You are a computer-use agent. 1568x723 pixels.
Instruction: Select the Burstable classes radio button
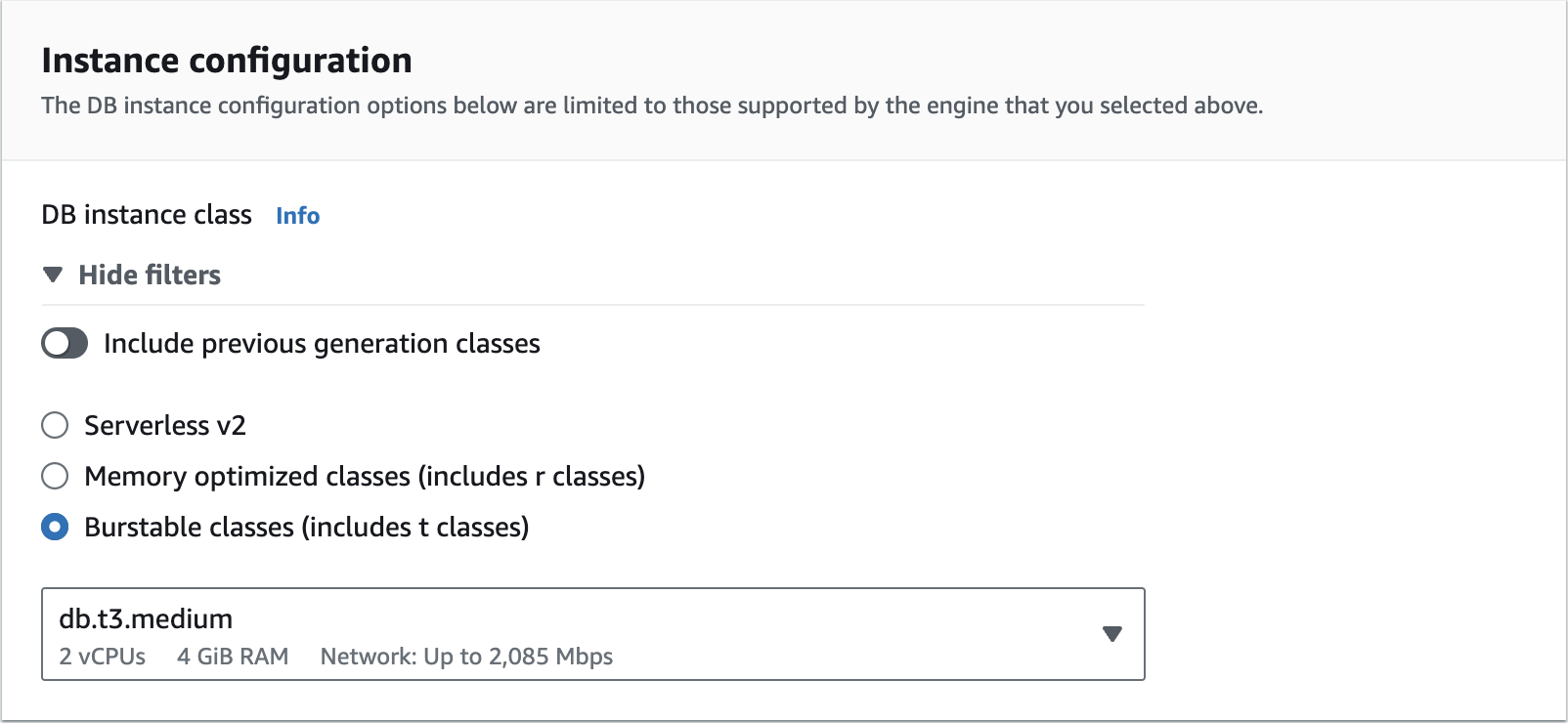55,528
